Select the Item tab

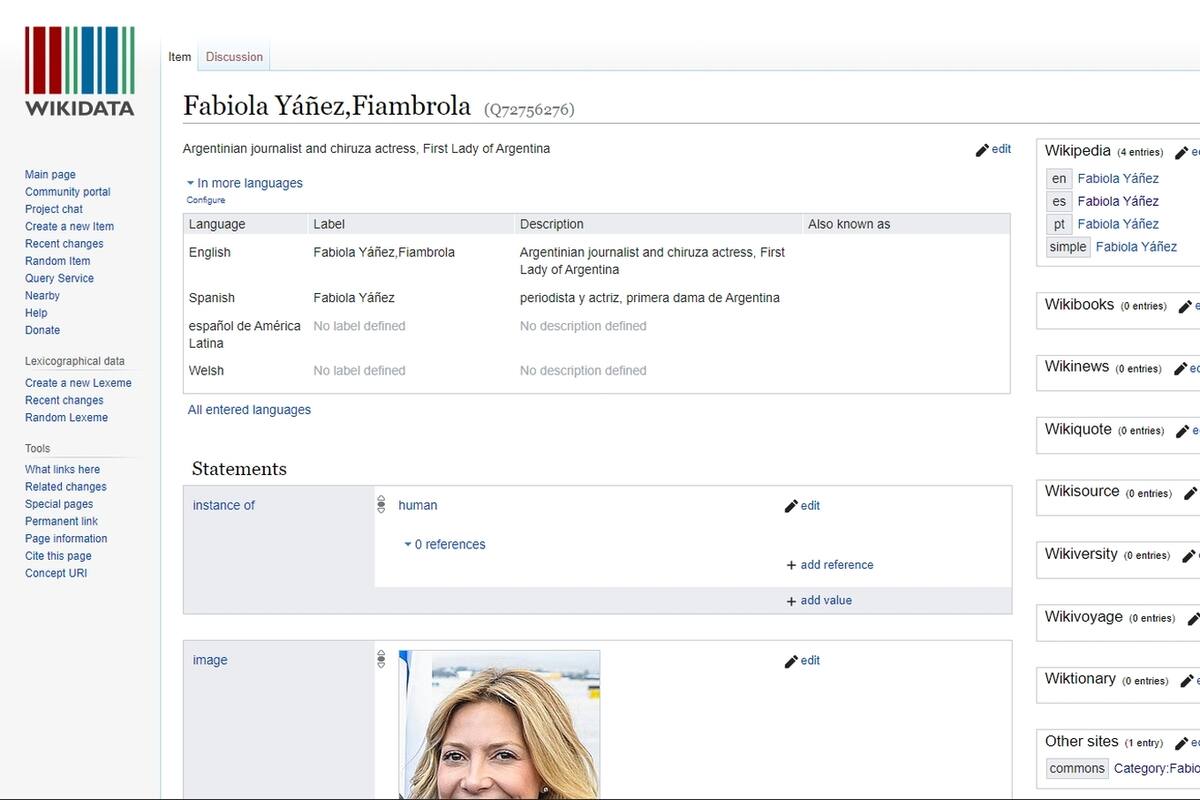[179, 57]
